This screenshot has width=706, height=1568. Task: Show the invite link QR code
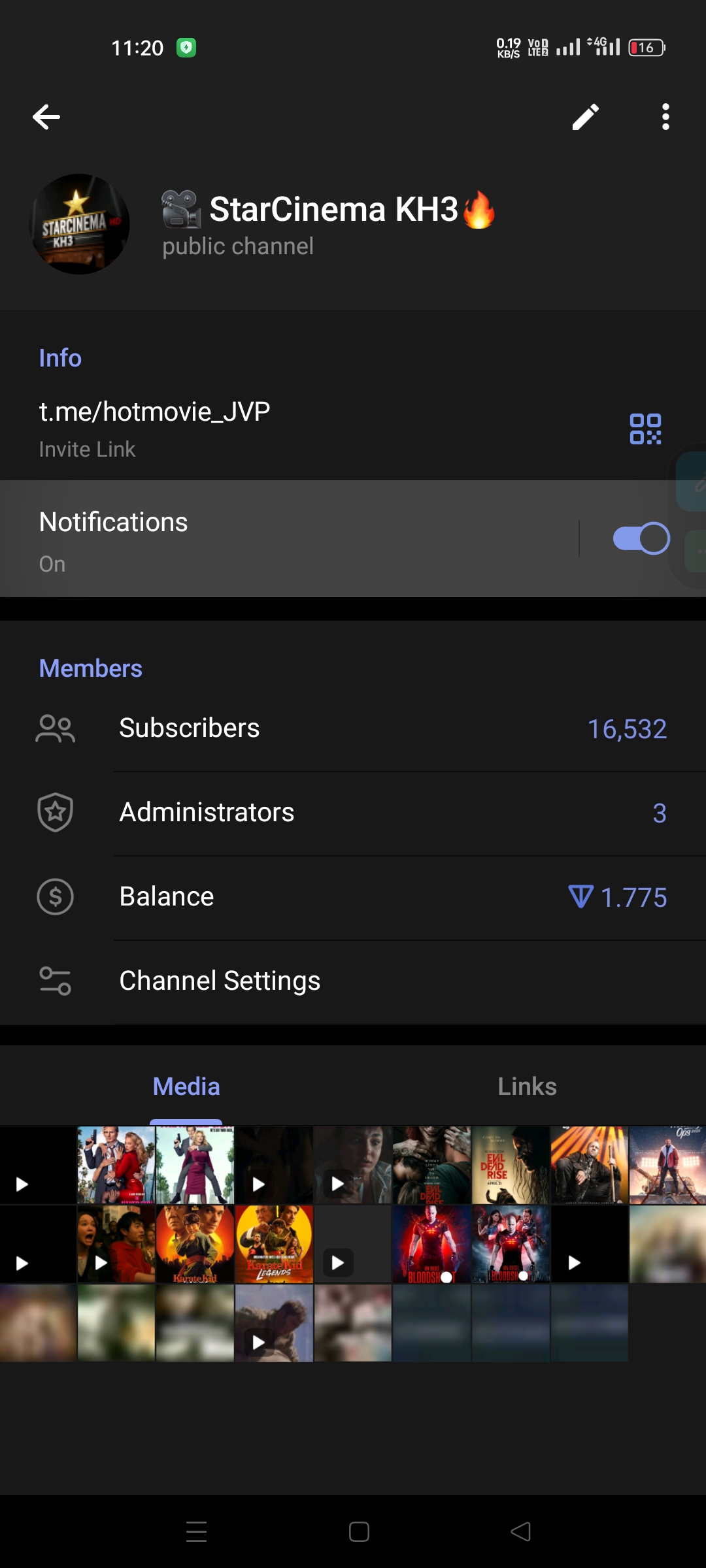pyautogui.click(x=645, y=429)
